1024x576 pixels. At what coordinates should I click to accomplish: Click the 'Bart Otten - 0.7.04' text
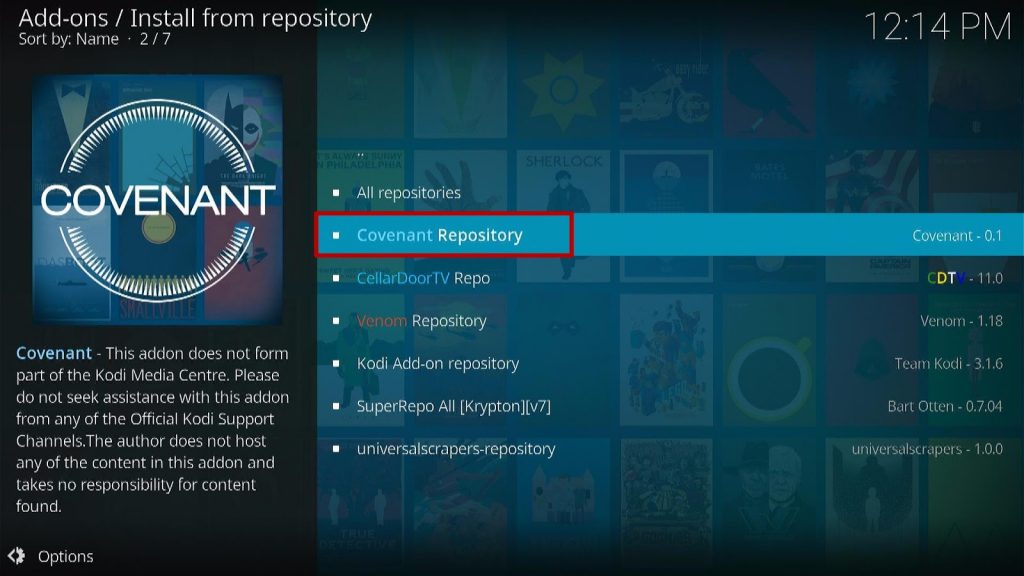click(x=944, y=406)
